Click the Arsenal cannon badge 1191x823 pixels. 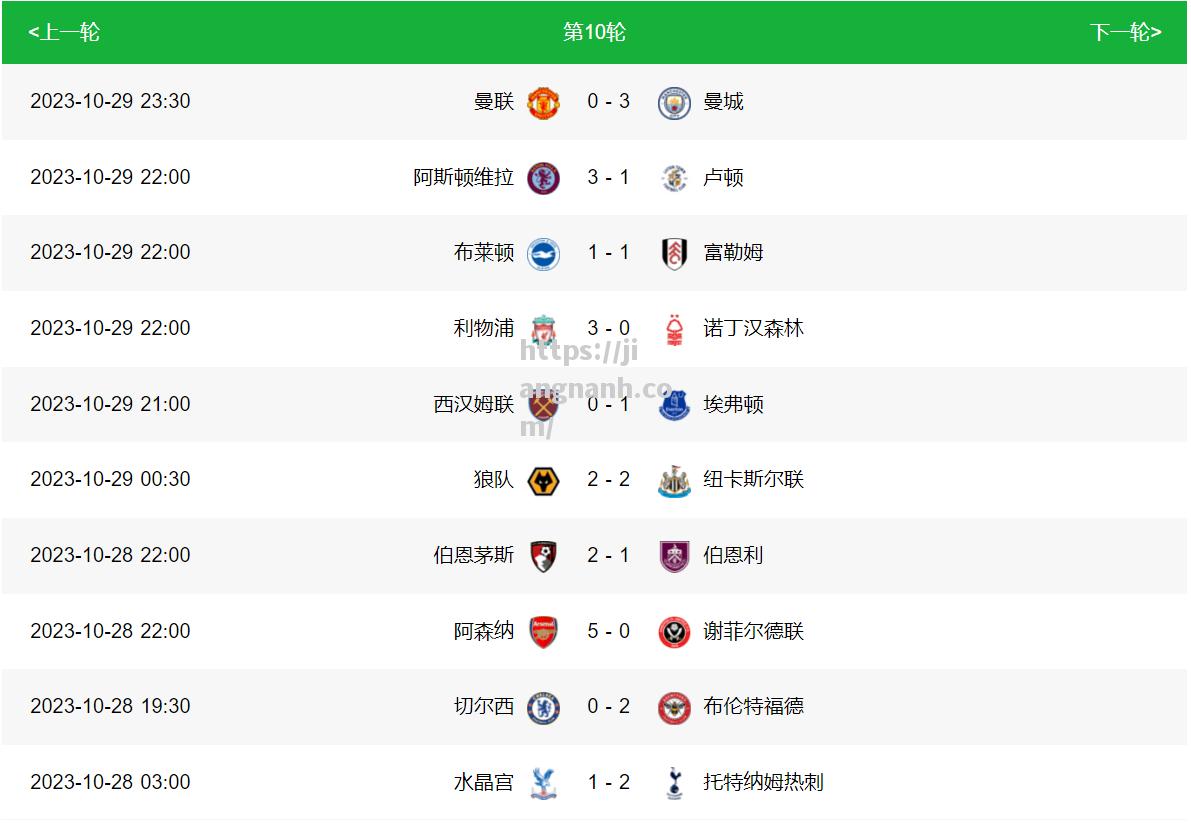tap(543, 632)
